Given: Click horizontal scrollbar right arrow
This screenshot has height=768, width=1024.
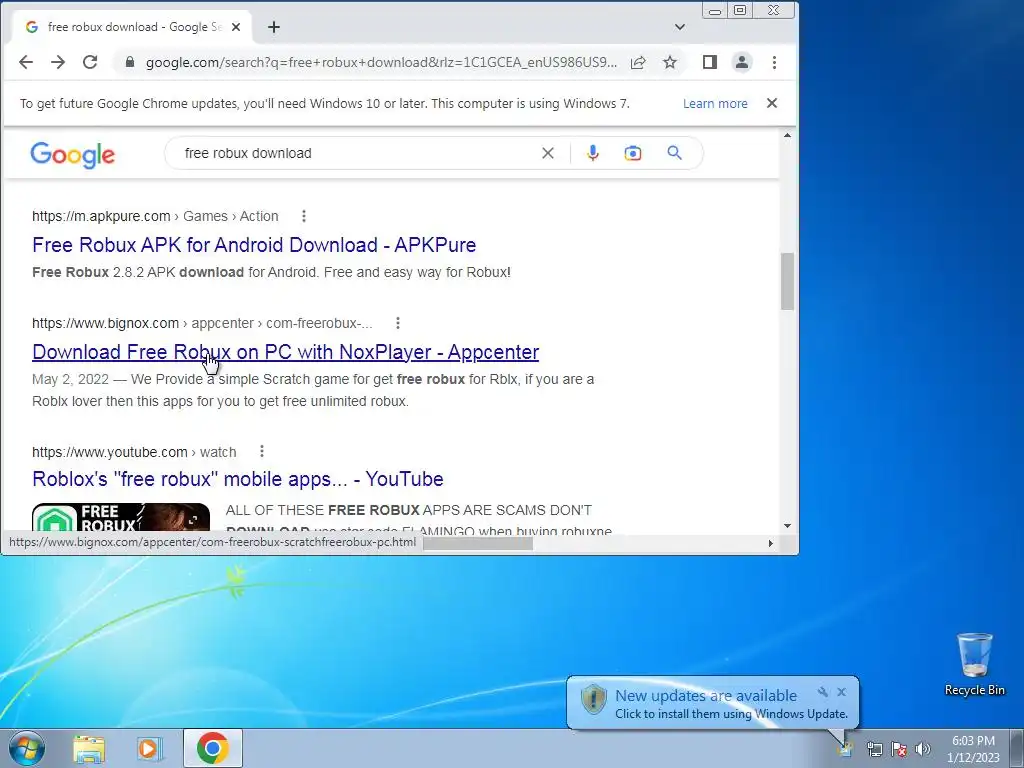Looking at the screenshot, I should pyautogui.click(x=771, y=543).
